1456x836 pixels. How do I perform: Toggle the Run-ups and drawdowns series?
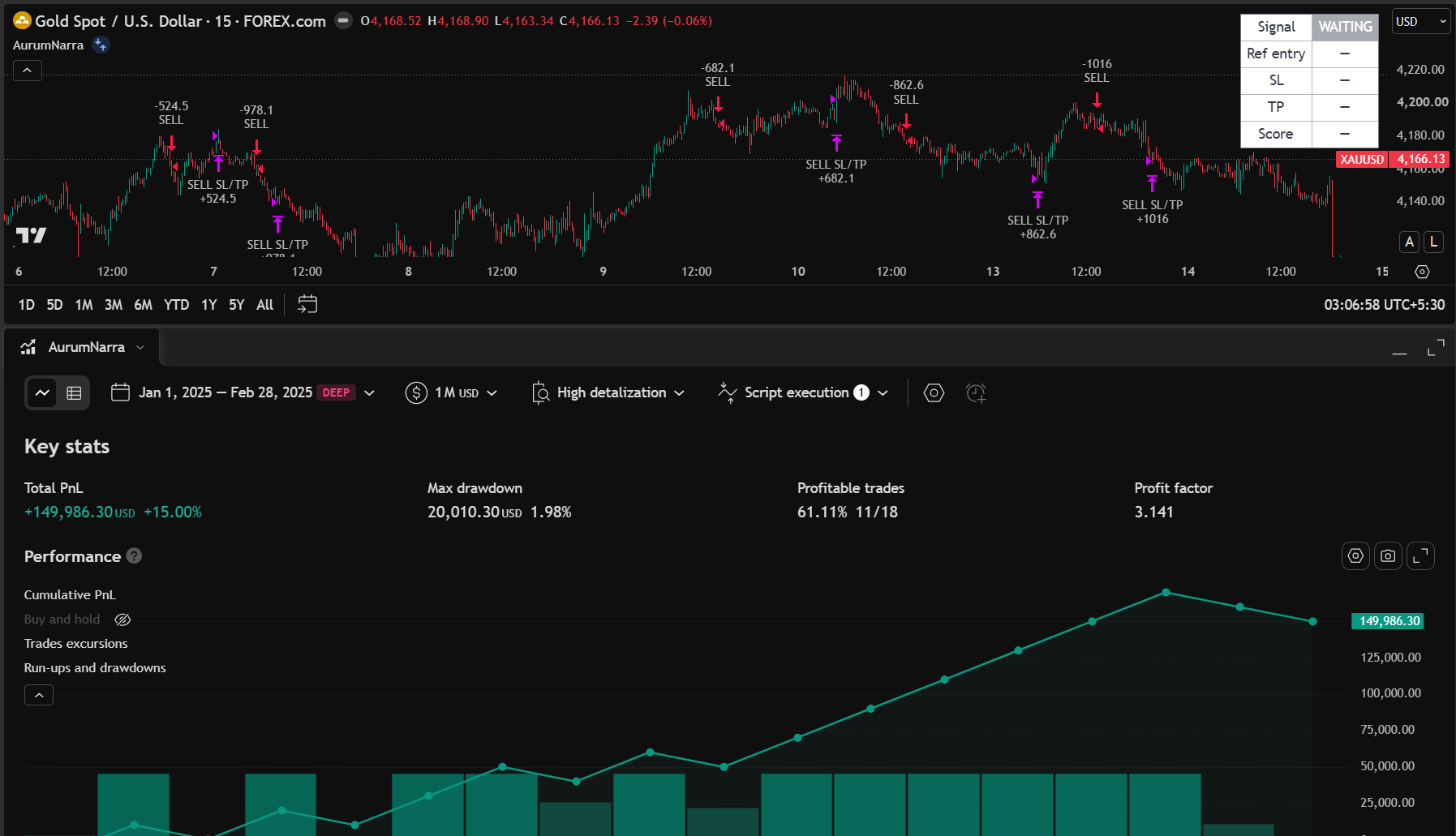pyautogui.click(x=95, y=667)
